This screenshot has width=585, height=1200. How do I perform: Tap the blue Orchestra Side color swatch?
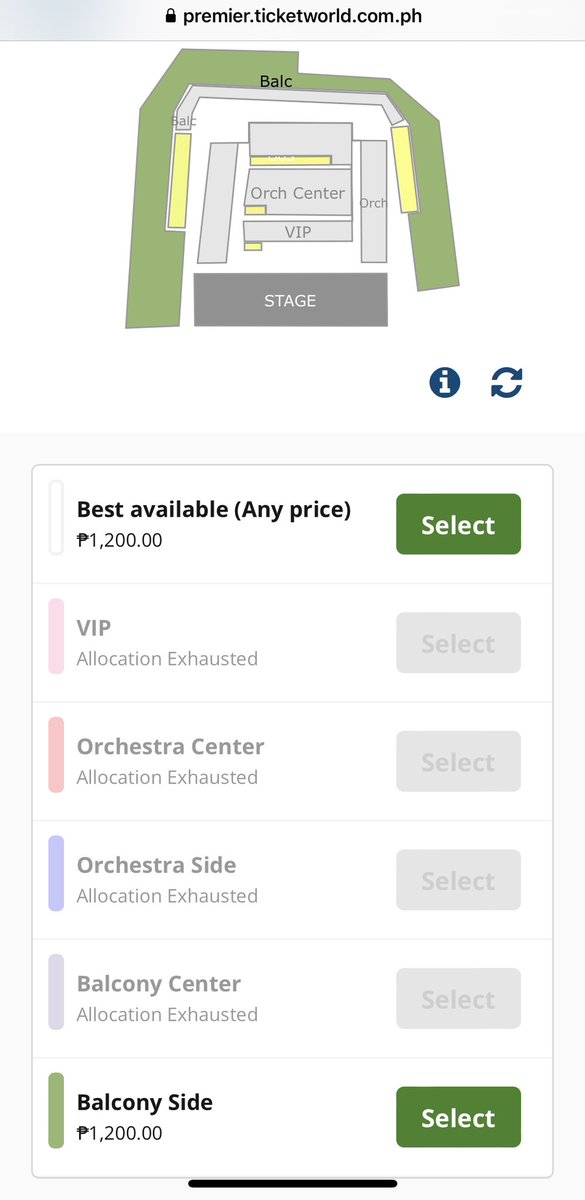tap(56, 873)
